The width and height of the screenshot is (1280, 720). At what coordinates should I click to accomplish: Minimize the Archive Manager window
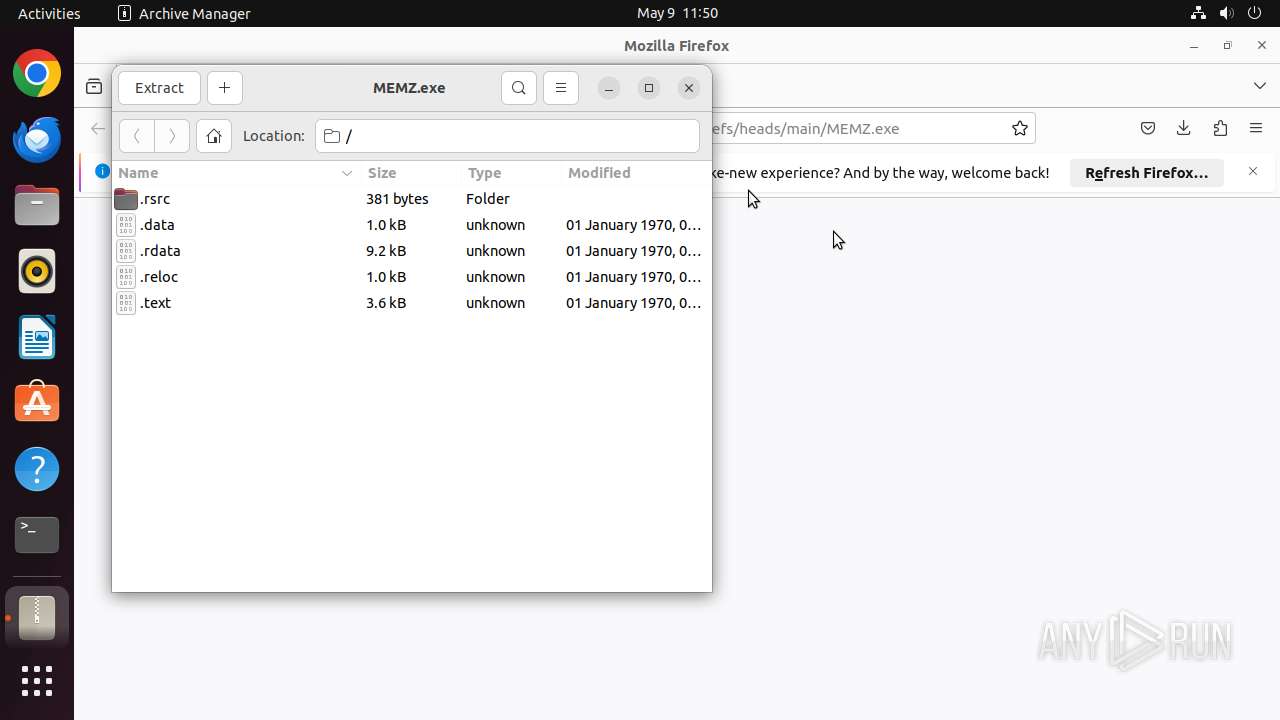click(609, 88)
